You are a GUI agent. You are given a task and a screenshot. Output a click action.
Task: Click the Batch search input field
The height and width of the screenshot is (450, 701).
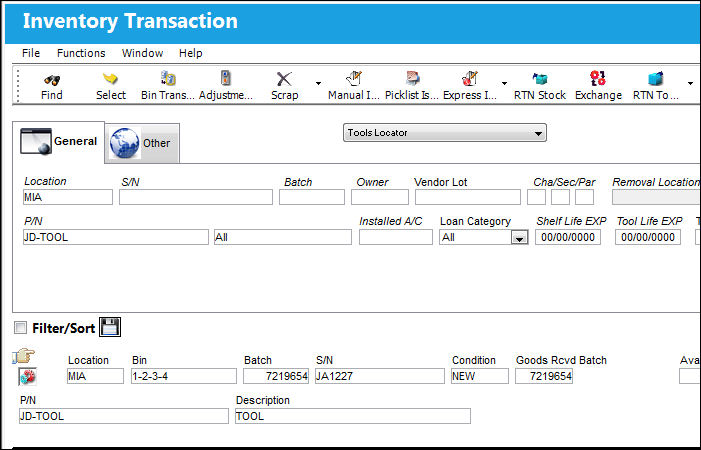click(x=312, y=197)
